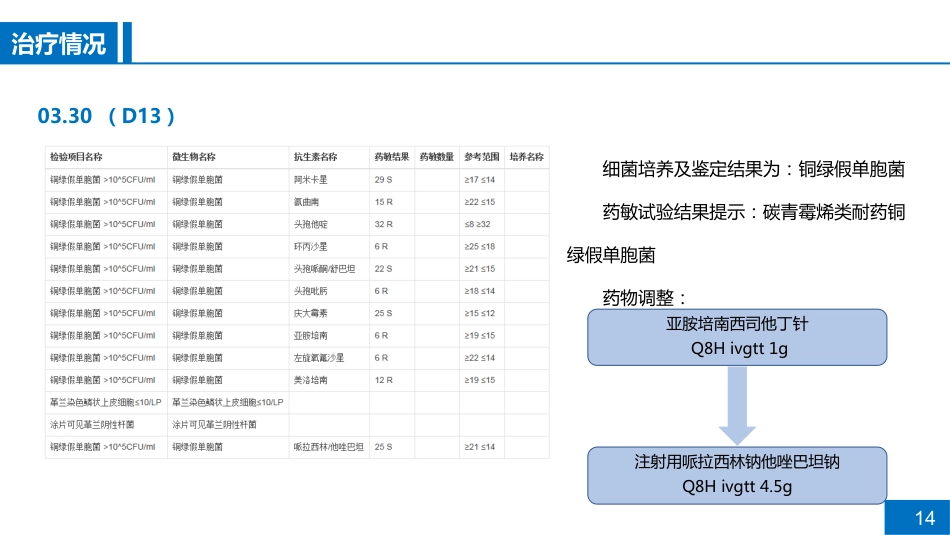Click the text 细菌培养及鉴定结果为：铜绿假单胞菌
This screenshot has height=535, width=950.
tap(753, 169)
